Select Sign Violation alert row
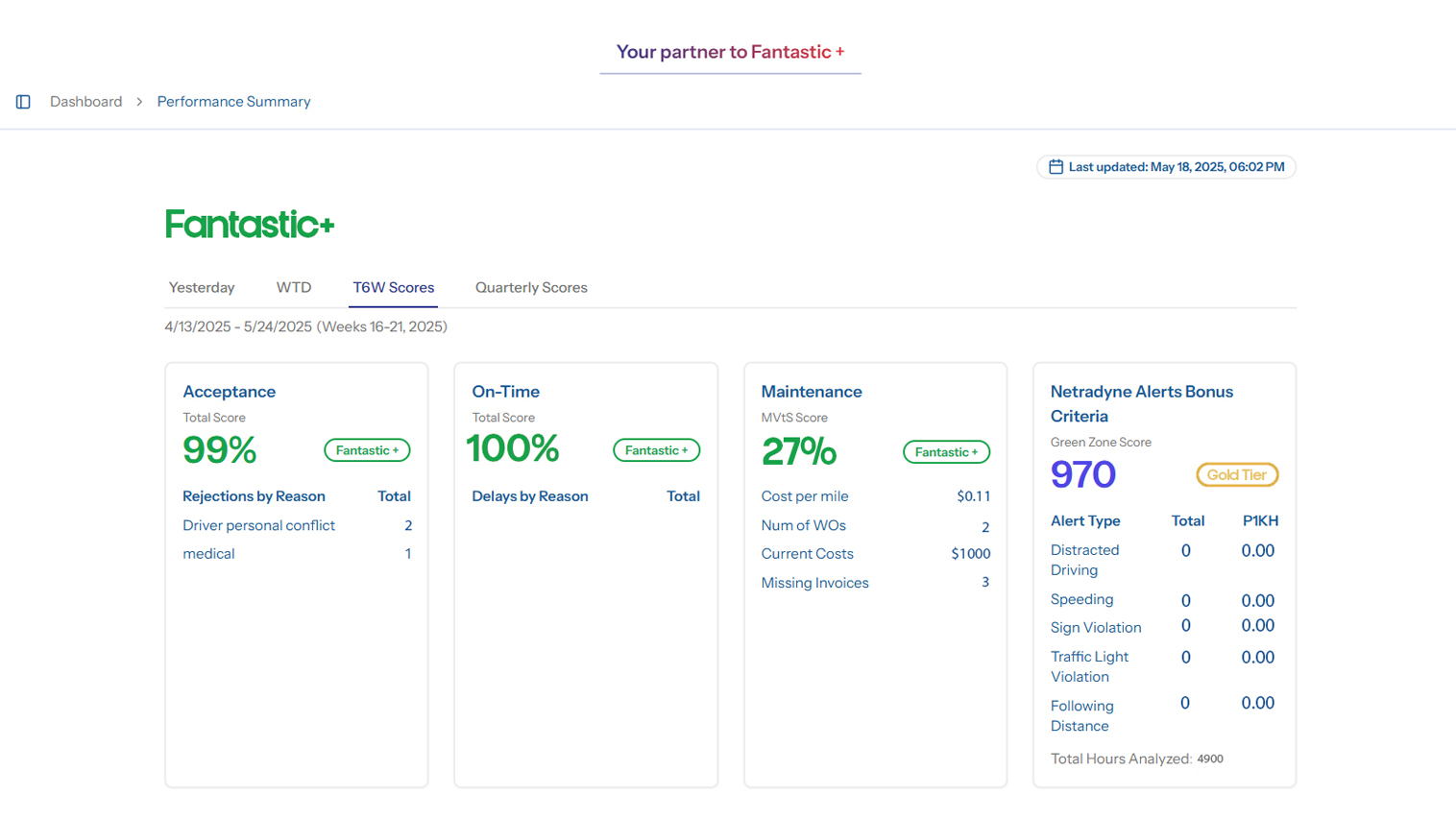 [x=1164, y=627]
